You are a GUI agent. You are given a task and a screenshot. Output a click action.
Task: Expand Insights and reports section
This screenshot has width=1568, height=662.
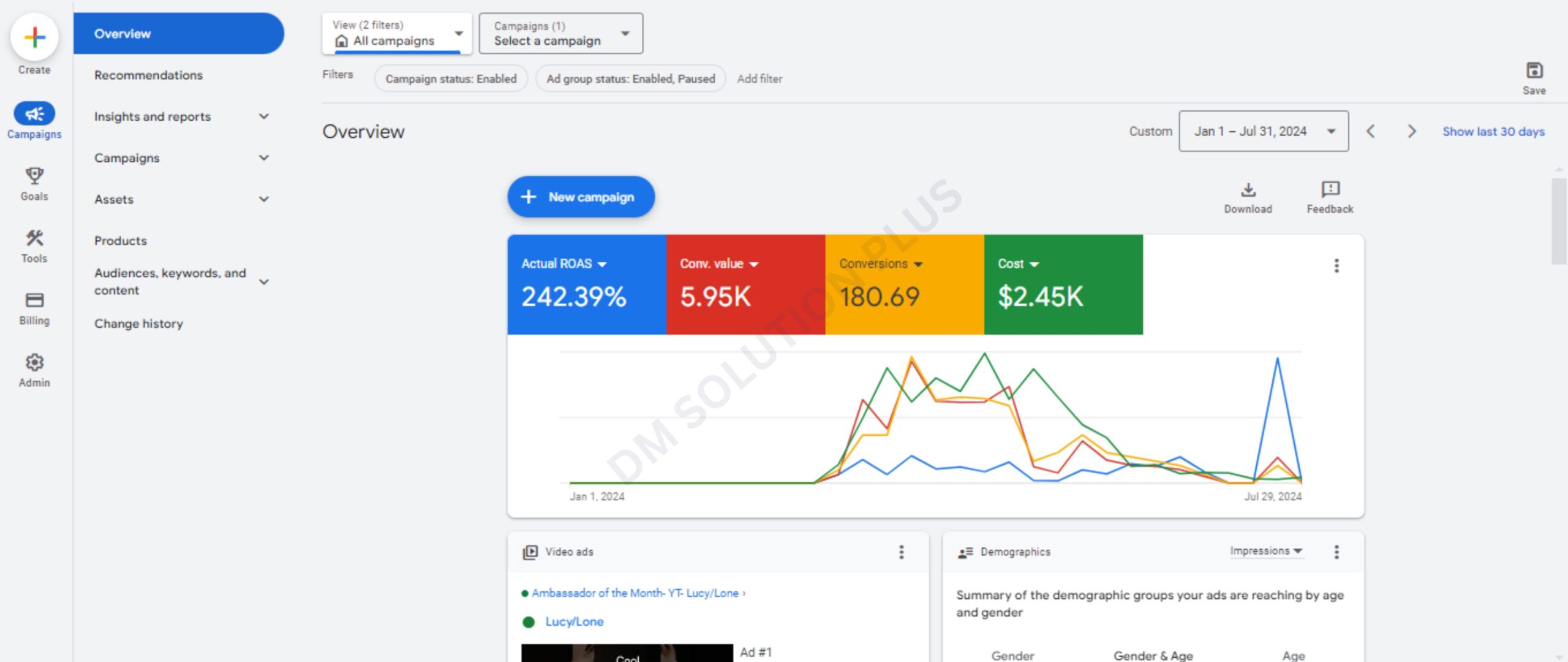point(264,116)
